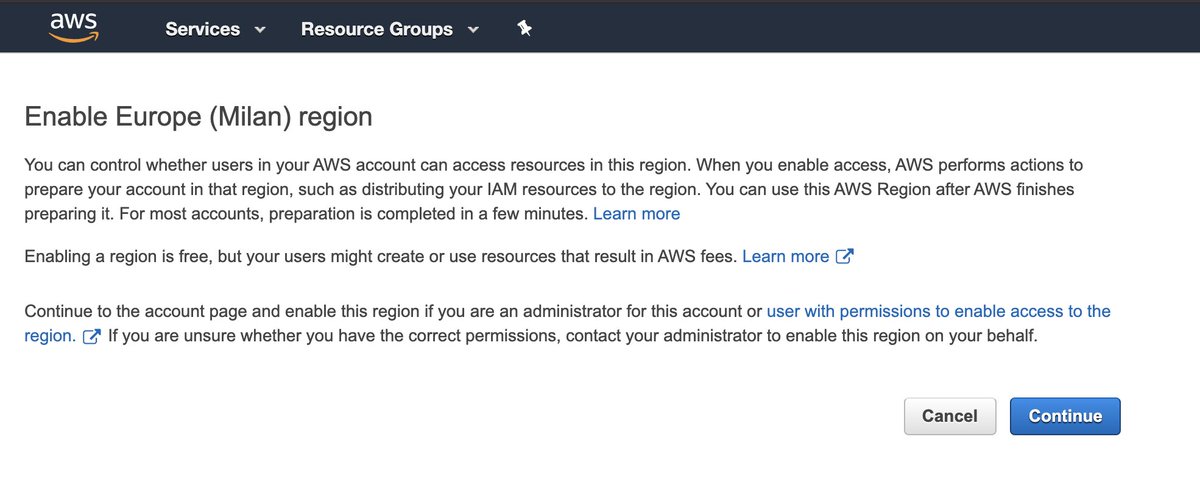The height and width of the screenshot is (484, 1200).
Task: Click the pushpin shortcut icon in navbar
Action: pyautogui.click(x=525, y=28)
